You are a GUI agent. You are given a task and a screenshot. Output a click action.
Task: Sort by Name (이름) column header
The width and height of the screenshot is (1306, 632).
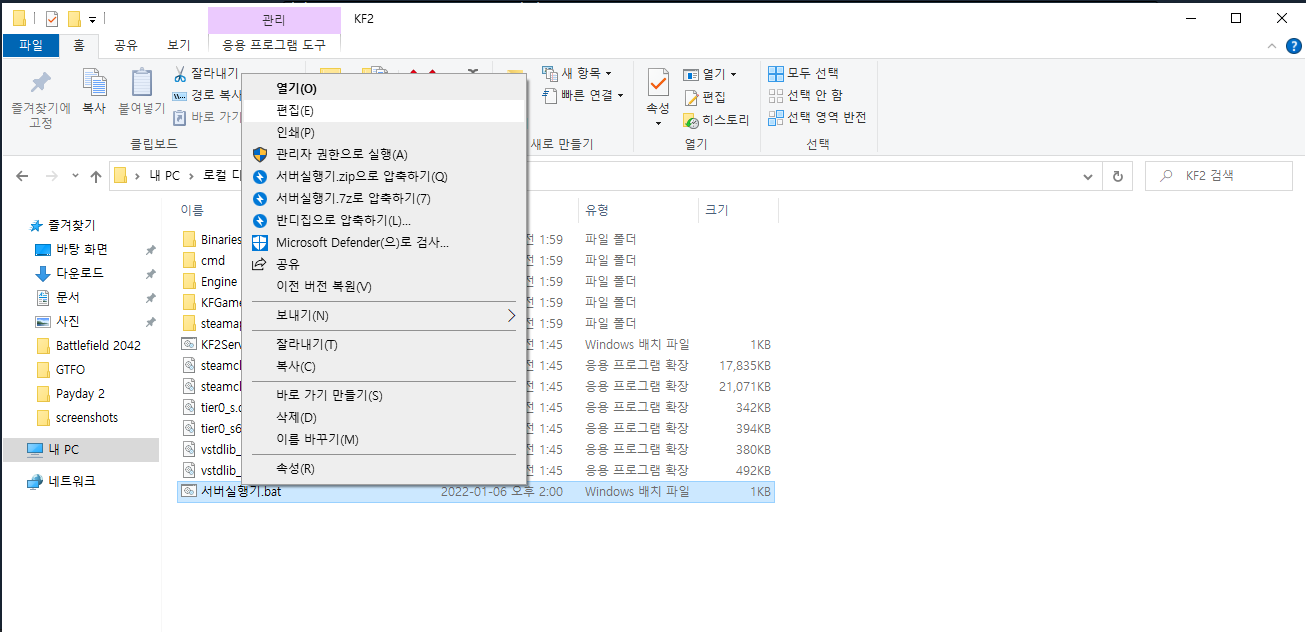point(192,210)
